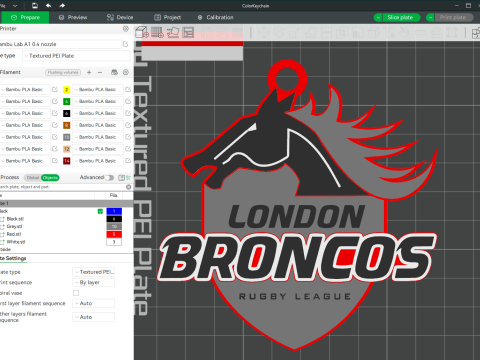This screenshot has width=480, height=360.
Task: Open the Print sequence By layer dropdown
Action: (94, 282)
